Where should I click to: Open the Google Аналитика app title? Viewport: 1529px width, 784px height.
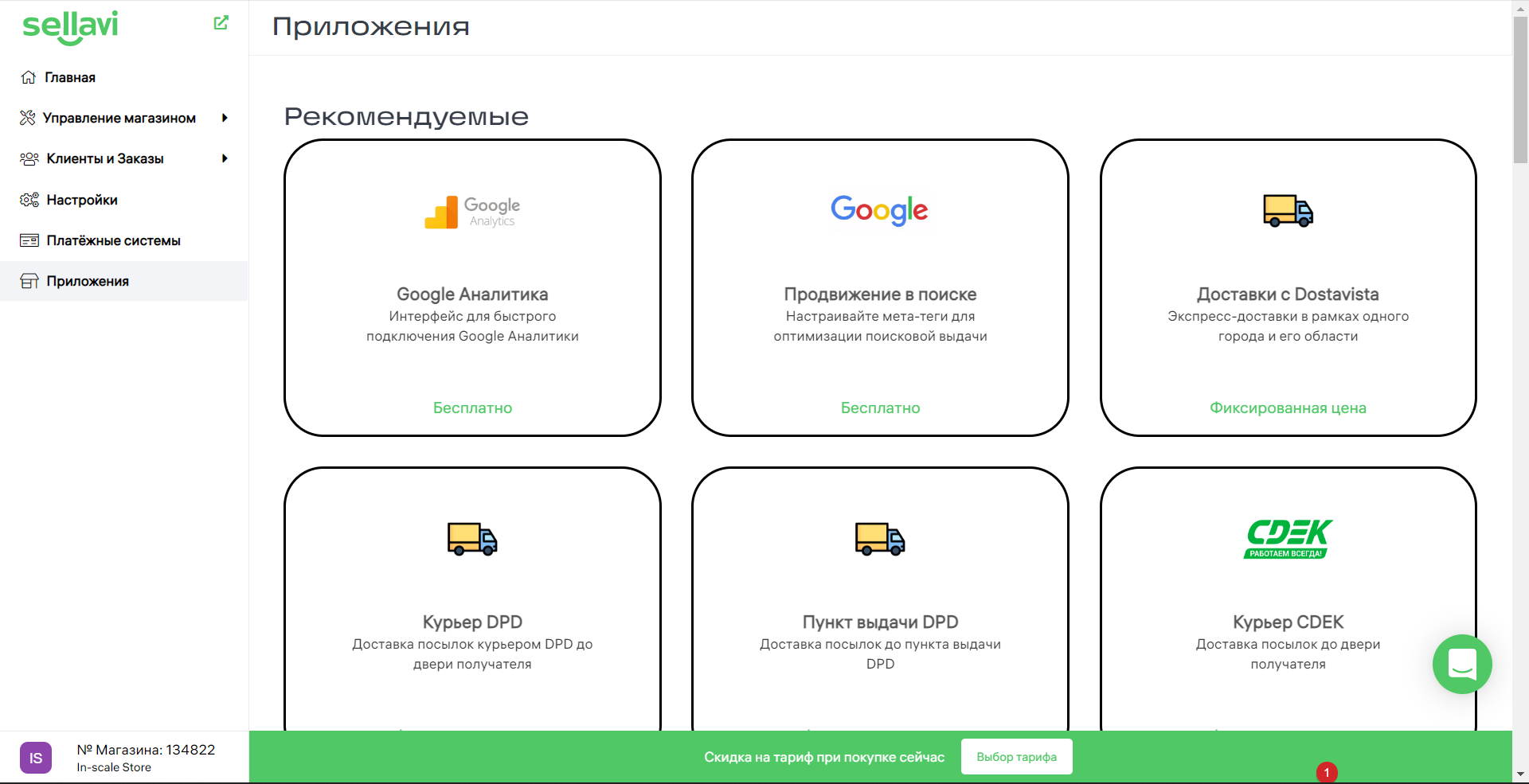(x=472, y=294)
